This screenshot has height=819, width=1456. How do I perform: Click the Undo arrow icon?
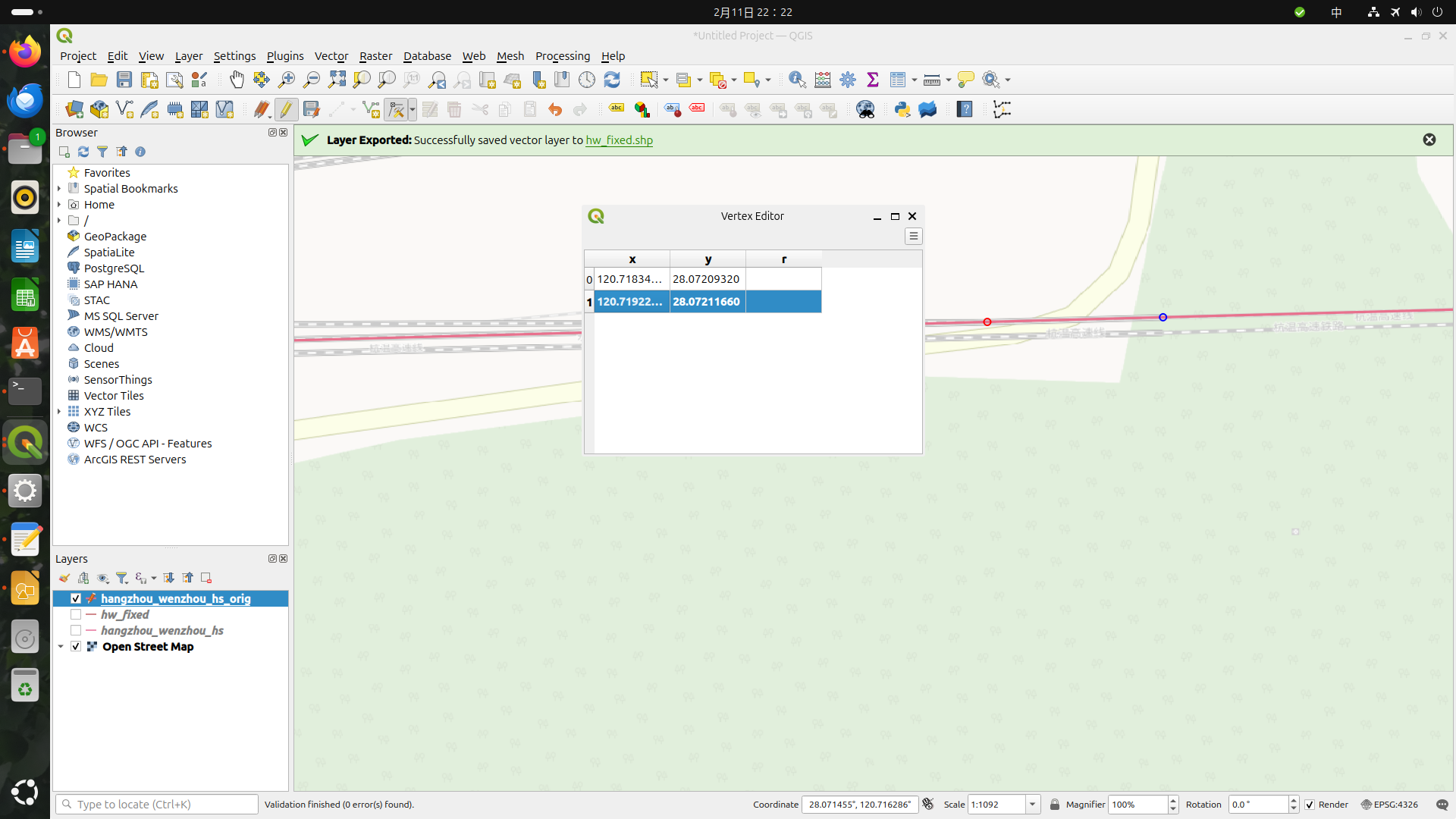(x=555, y=110)
